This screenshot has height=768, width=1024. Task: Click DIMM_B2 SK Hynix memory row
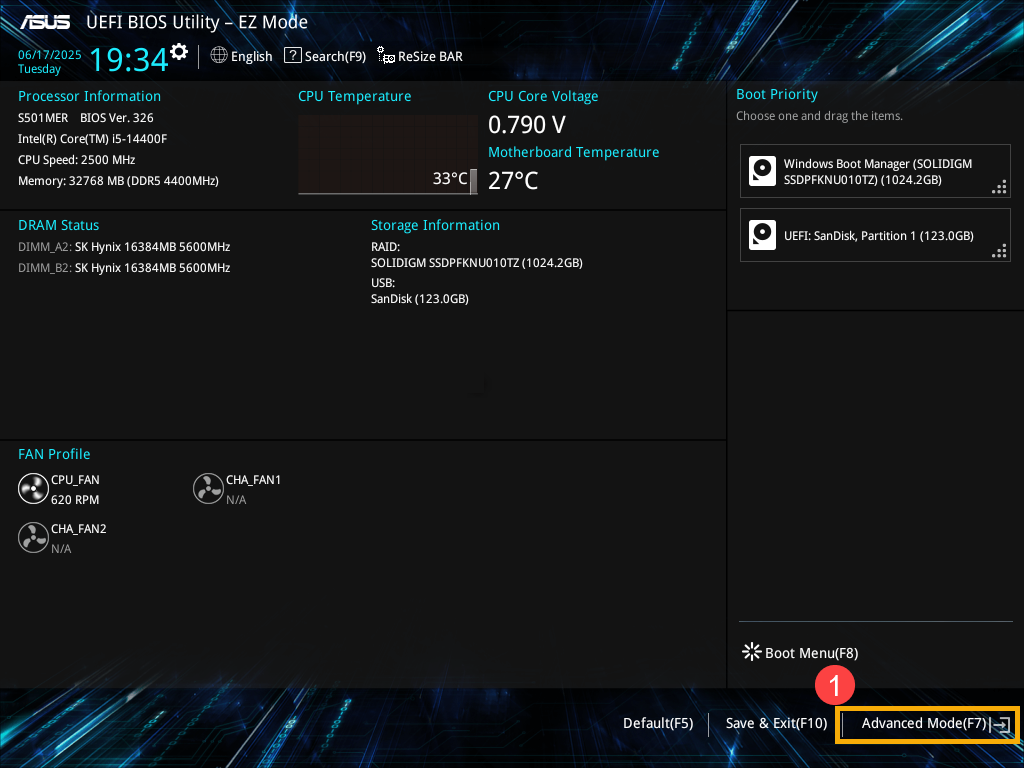(124, 268)
